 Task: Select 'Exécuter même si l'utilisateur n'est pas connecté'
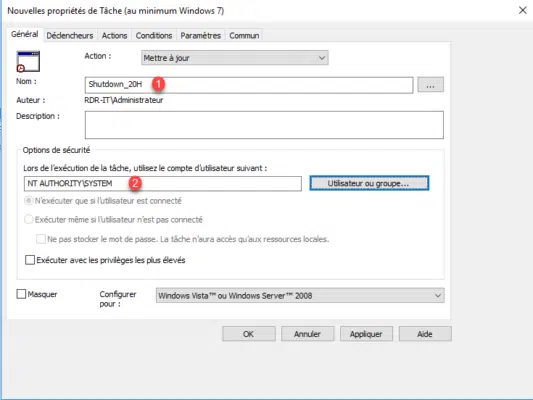(x=29, y=220)
